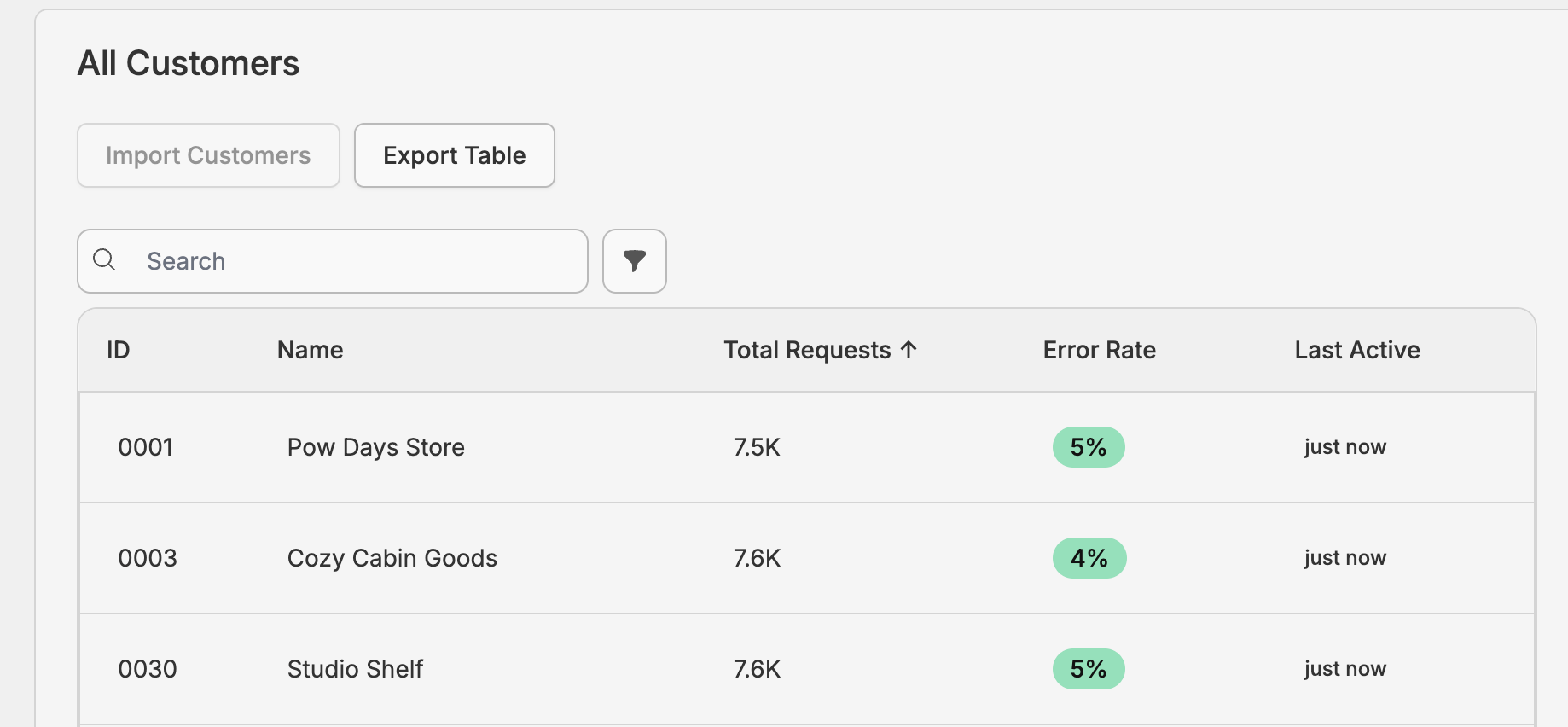Viewport: 1568px width, 727px height.
Task: Click the 5% error badge for Pow Days Store
Action: 1089,447
